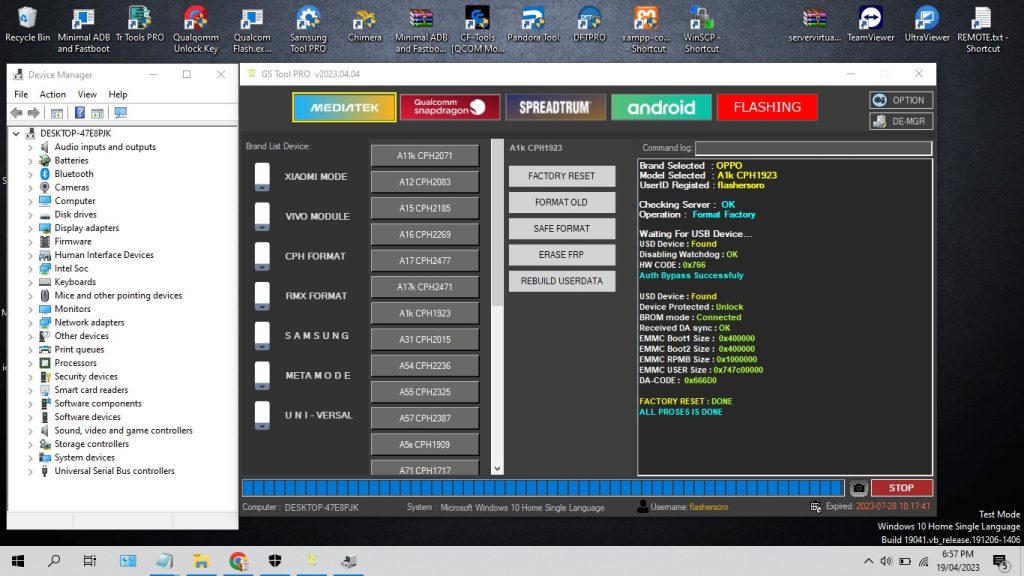
Task: Open Windows Start menu
Action: (18, 561)
